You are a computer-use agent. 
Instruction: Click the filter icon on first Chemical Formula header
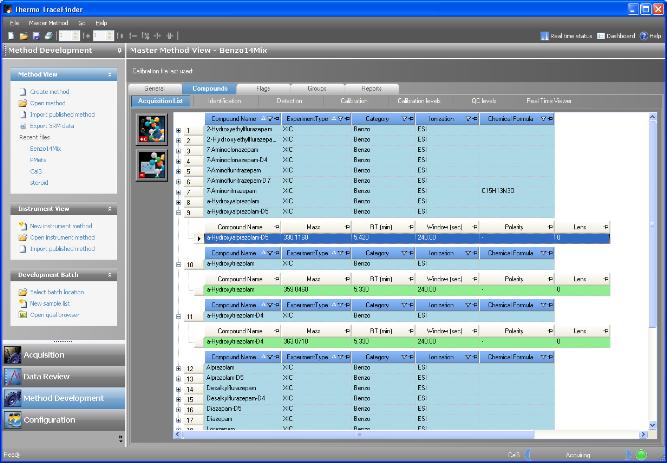coord(544,119)
